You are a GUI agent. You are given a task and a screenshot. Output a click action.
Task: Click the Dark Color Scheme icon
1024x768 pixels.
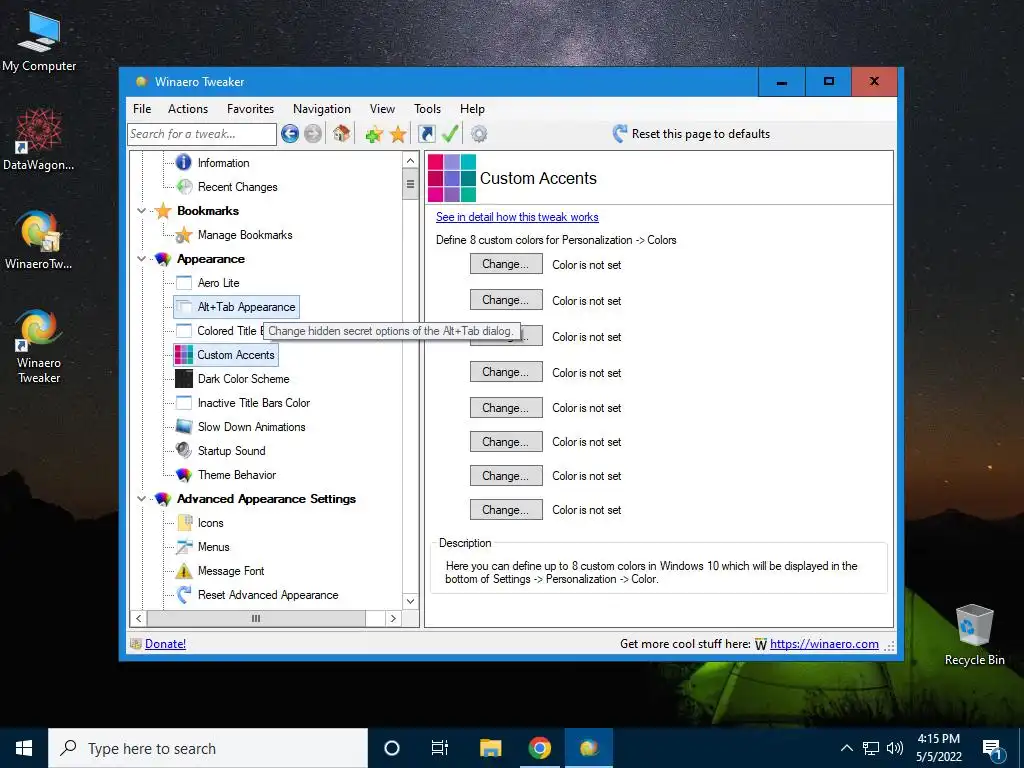(184, 379)
